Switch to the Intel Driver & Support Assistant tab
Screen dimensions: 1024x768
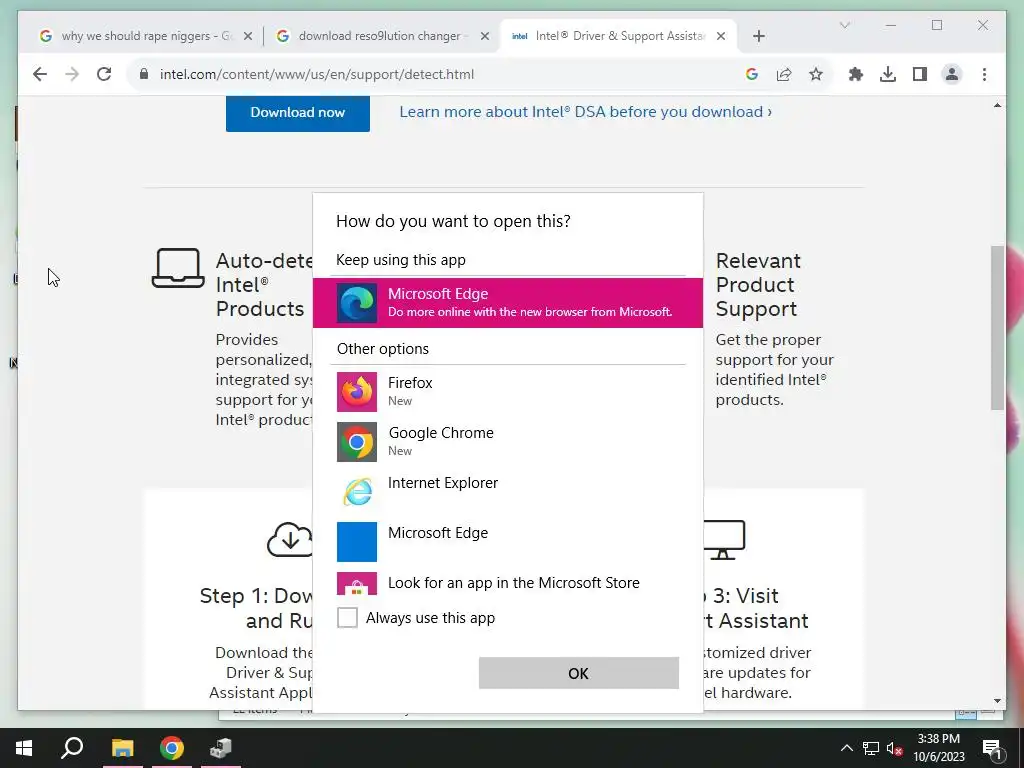click(618, 36)
